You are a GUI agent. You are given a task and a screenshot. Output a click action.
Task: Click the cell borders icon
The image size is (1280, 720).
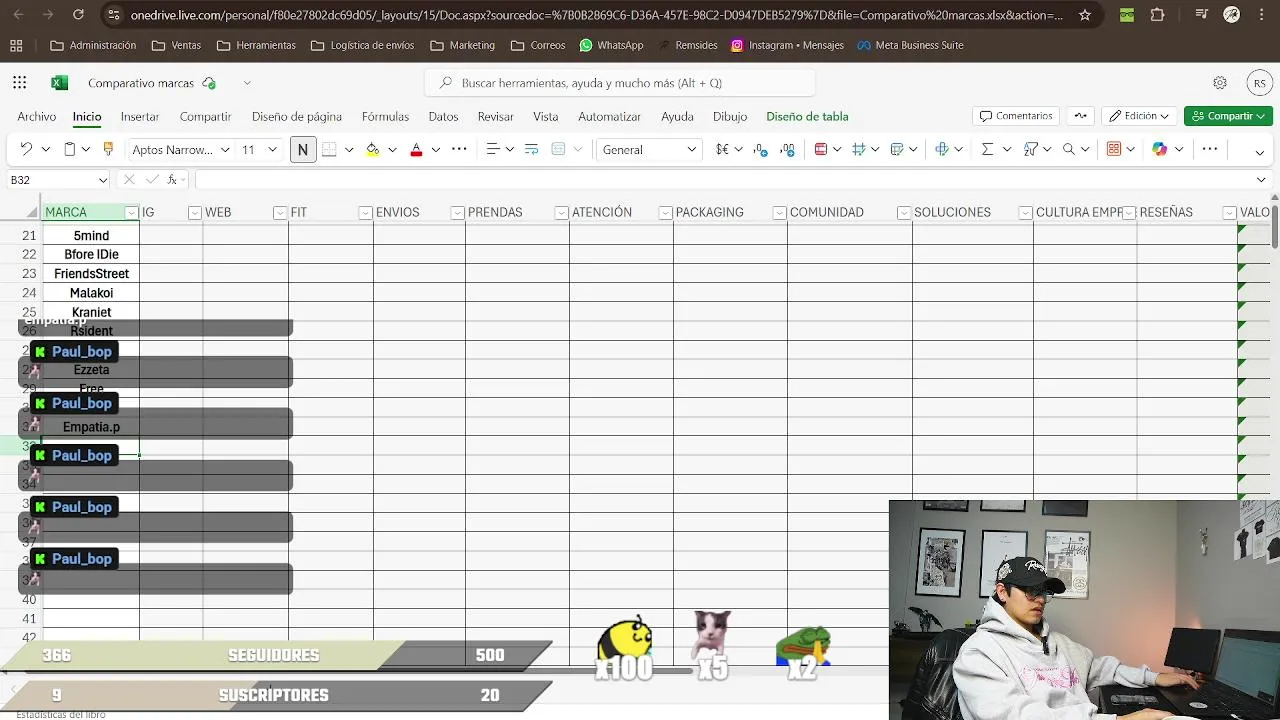(329, 149)
